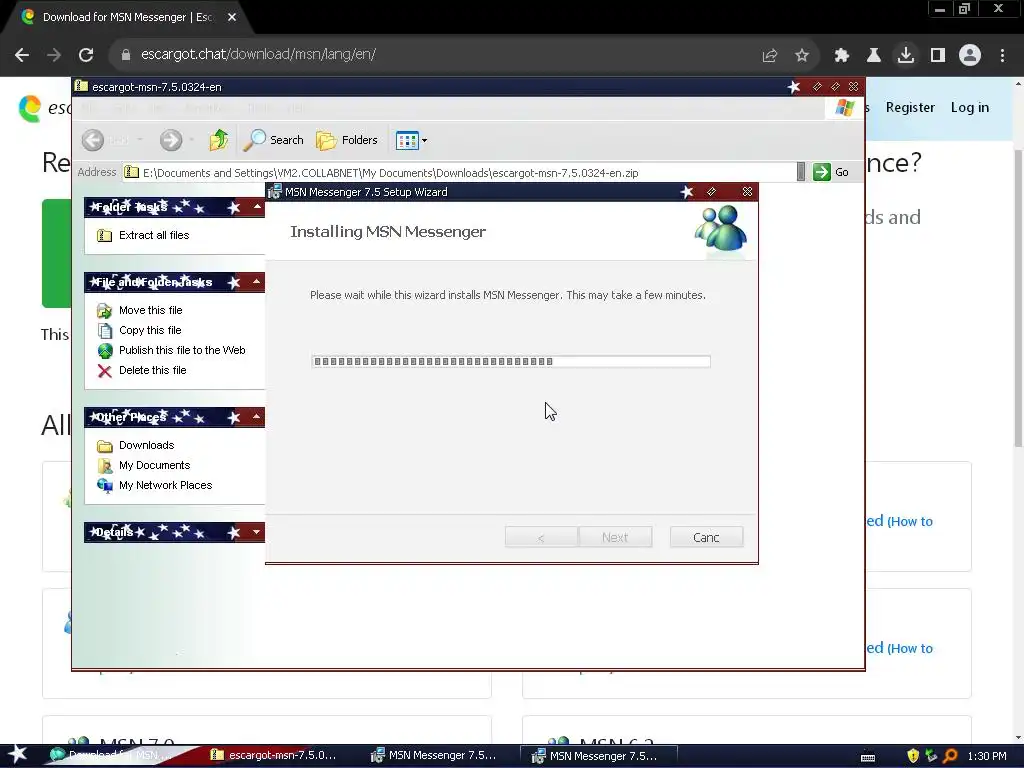Open Chrome Labs flask icon
The image size is (1024, 768).
874,56
